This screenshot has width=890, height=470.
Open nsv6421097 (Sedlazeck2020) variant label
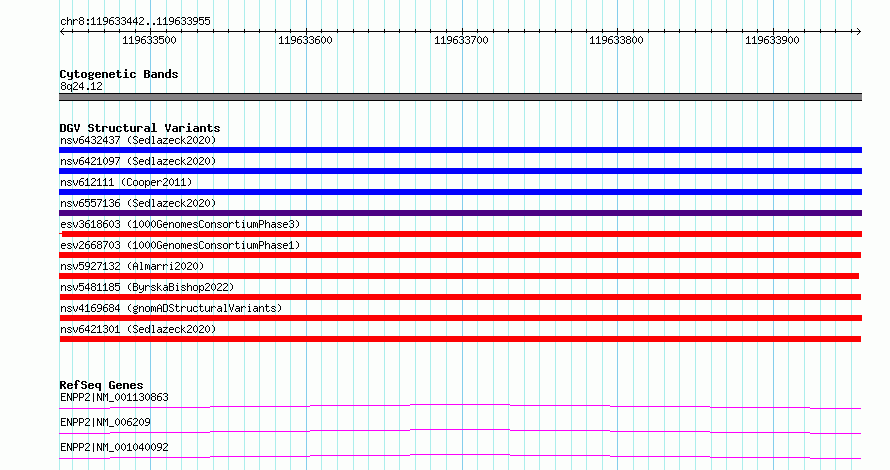click(138, 161)
